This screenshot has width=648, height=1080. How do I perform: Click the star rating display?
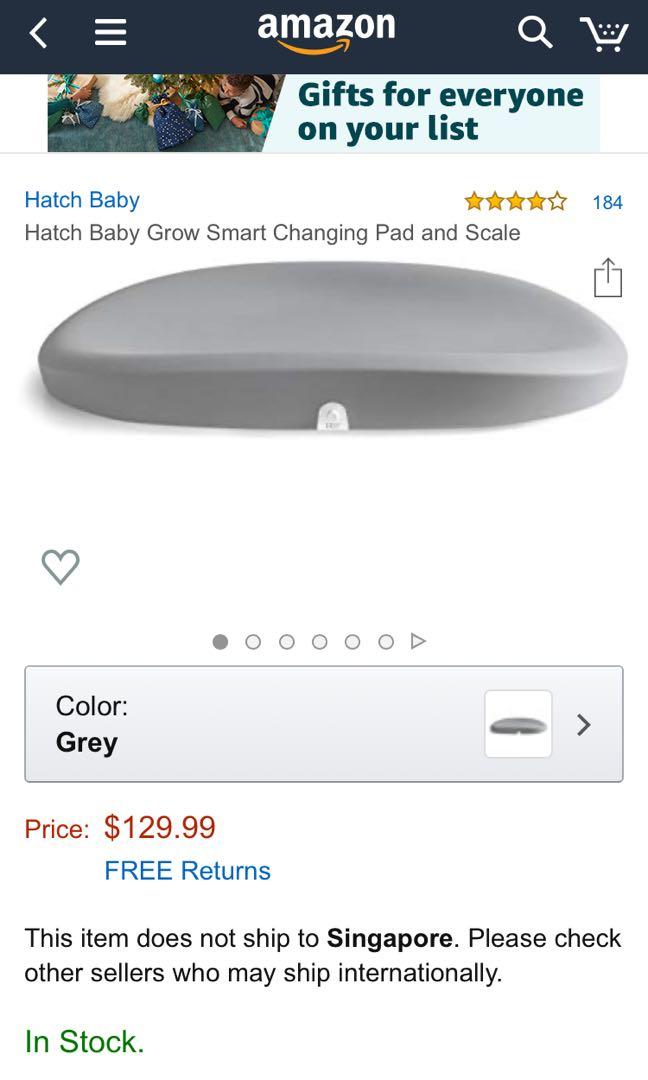coord(516,202)
